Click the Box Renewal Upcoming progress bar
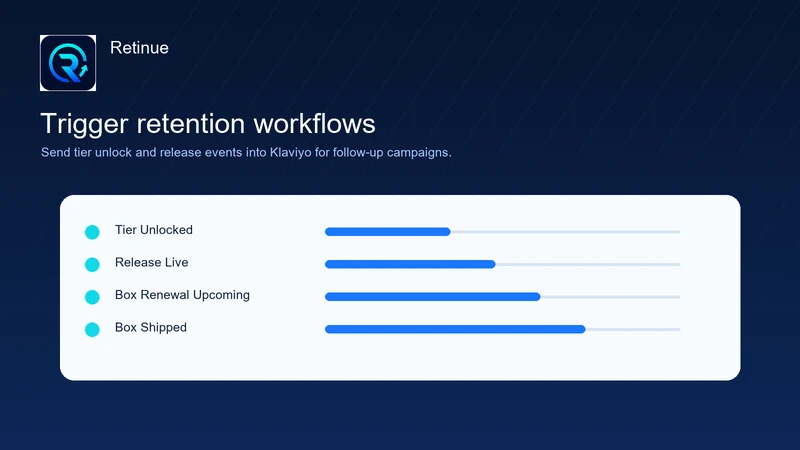The image size is (800, 450). pyautogui.click(x=503, y=297)
